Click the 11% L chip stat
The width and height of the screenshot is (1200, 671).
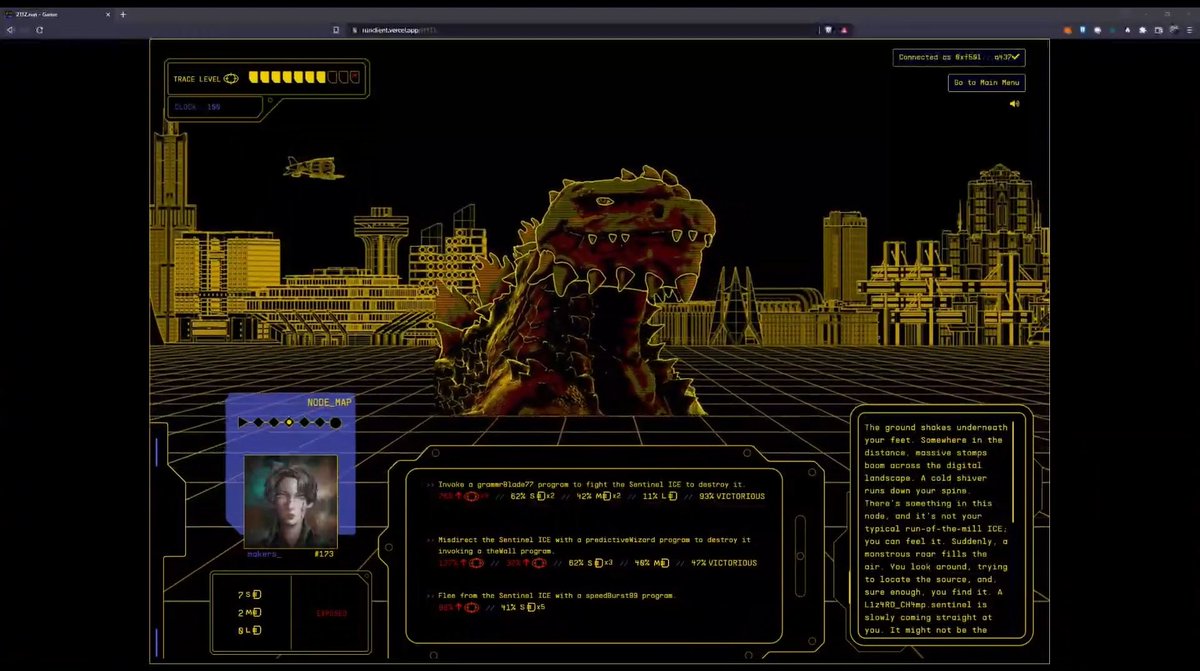658,496
